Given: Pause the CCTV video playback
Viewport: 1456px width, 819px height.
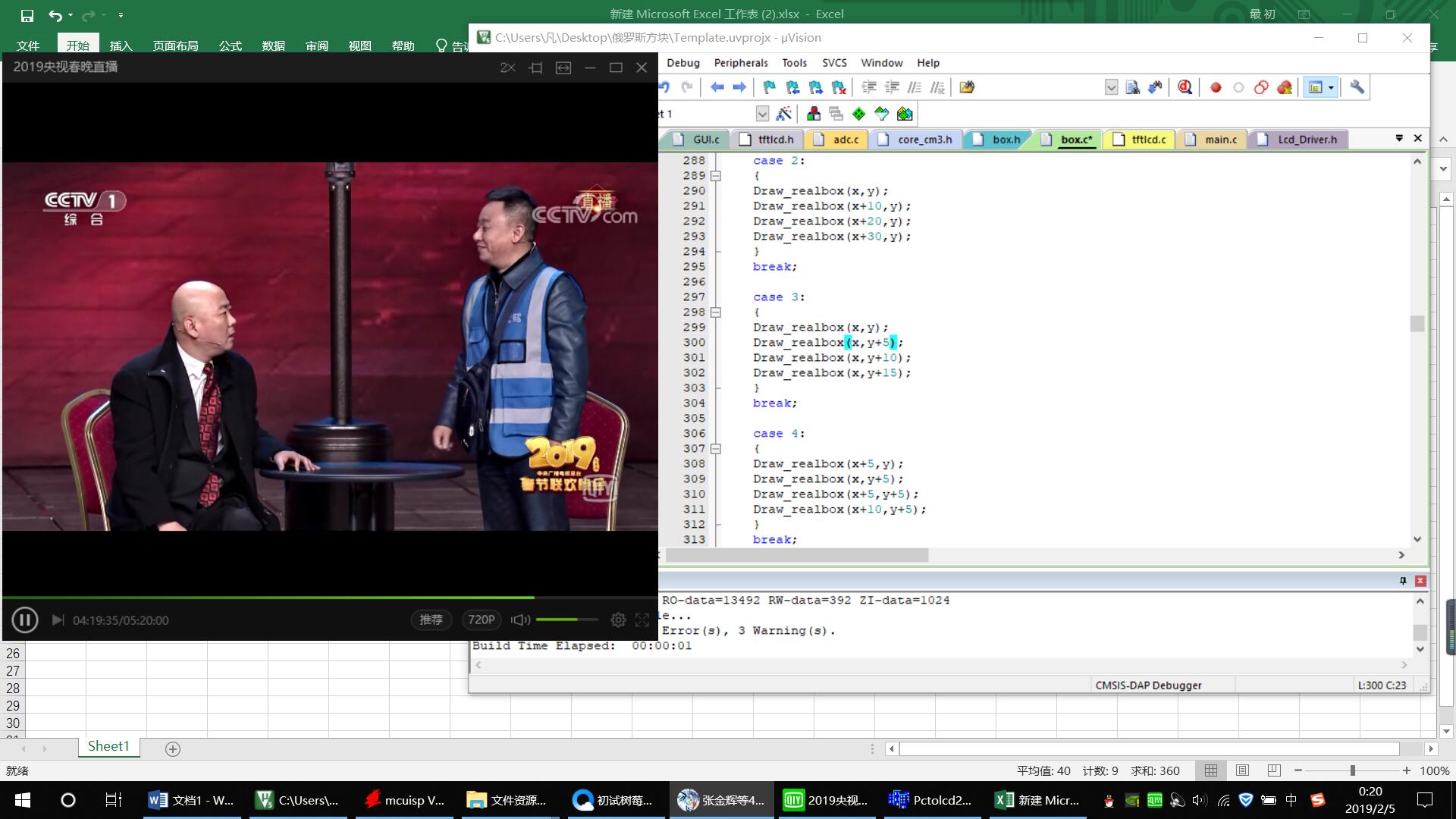Looking at the screenshot, I should click(25, 620).
